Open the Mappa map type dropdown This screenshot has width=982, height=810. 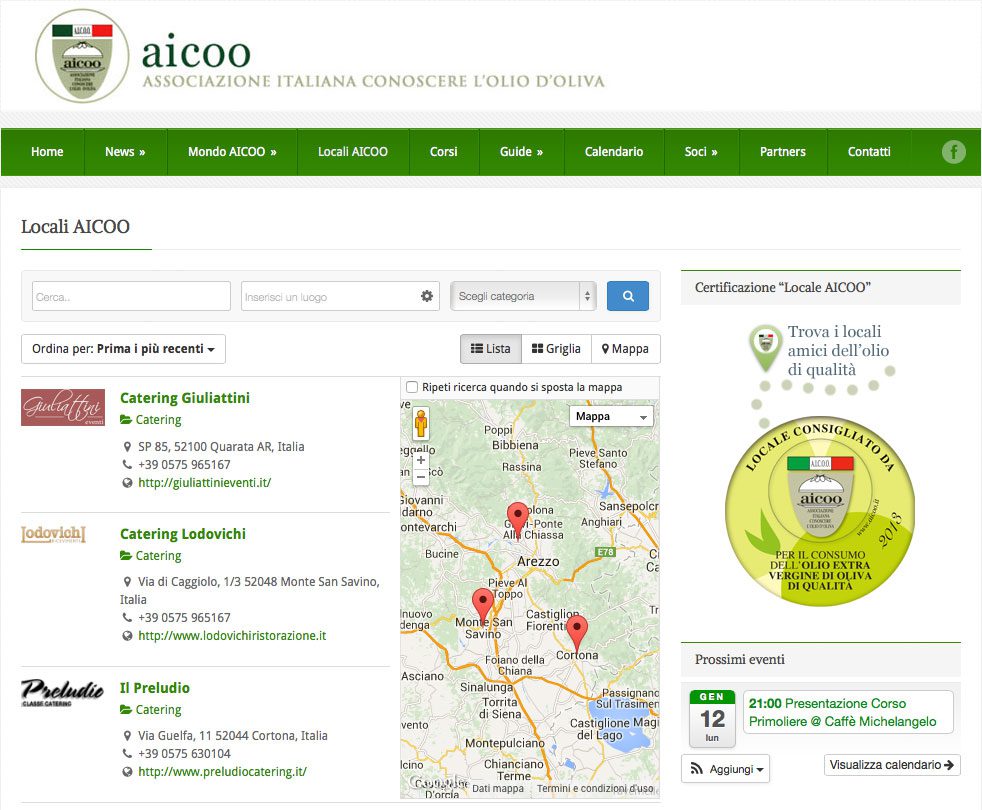[611, 416]
